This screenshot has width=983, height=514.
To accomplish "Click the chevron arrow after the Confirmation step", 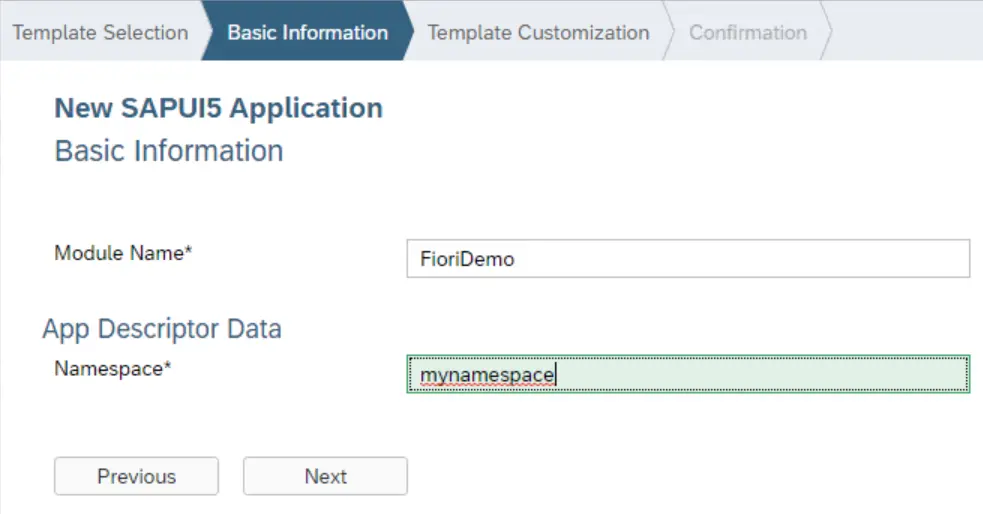I will click(827, 32).
